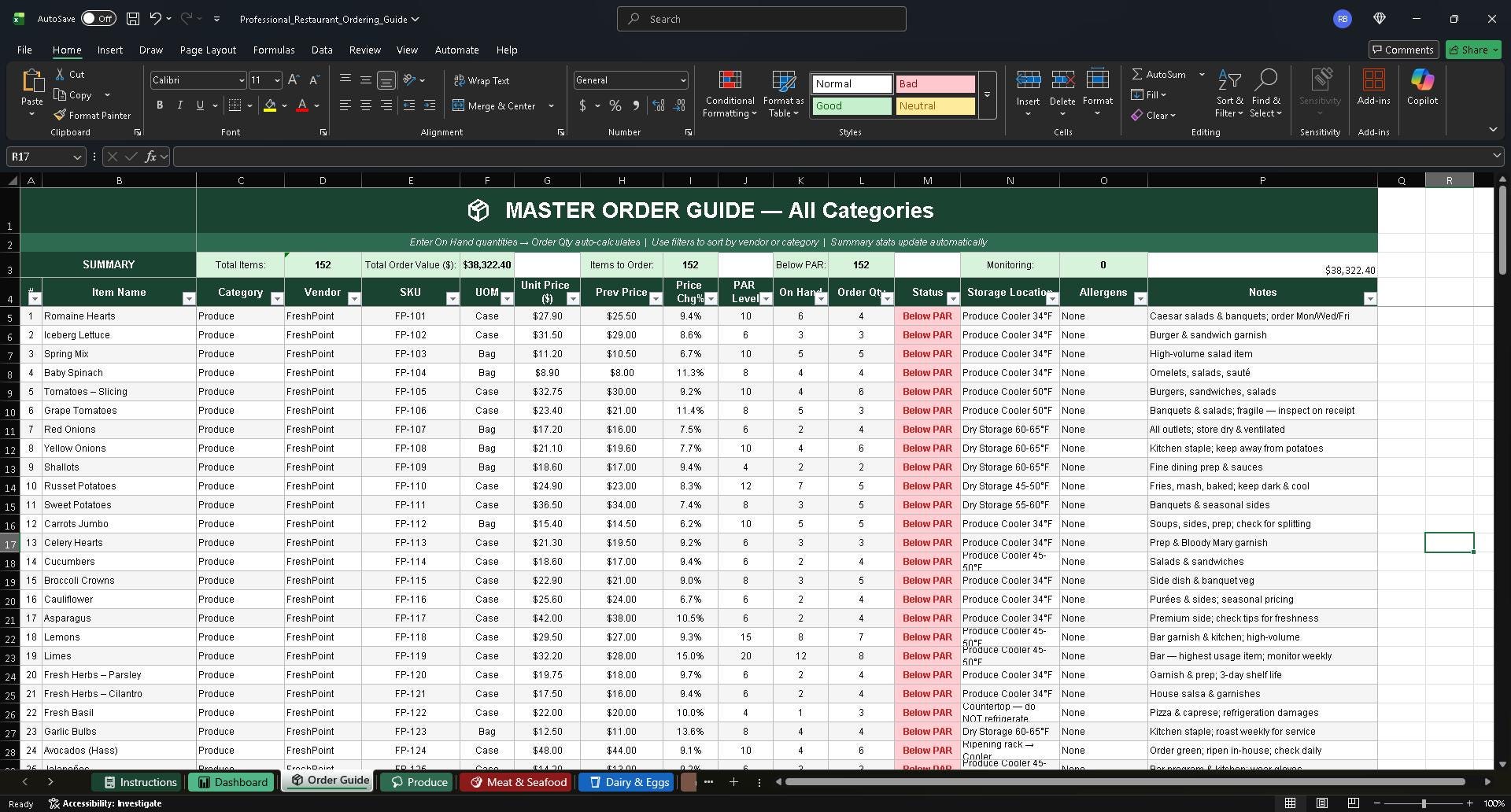Image resolution: width=1511 pixels, height=812 pixels.
Task: Switch to Page Layout view in status bar
Action: 1321,803
